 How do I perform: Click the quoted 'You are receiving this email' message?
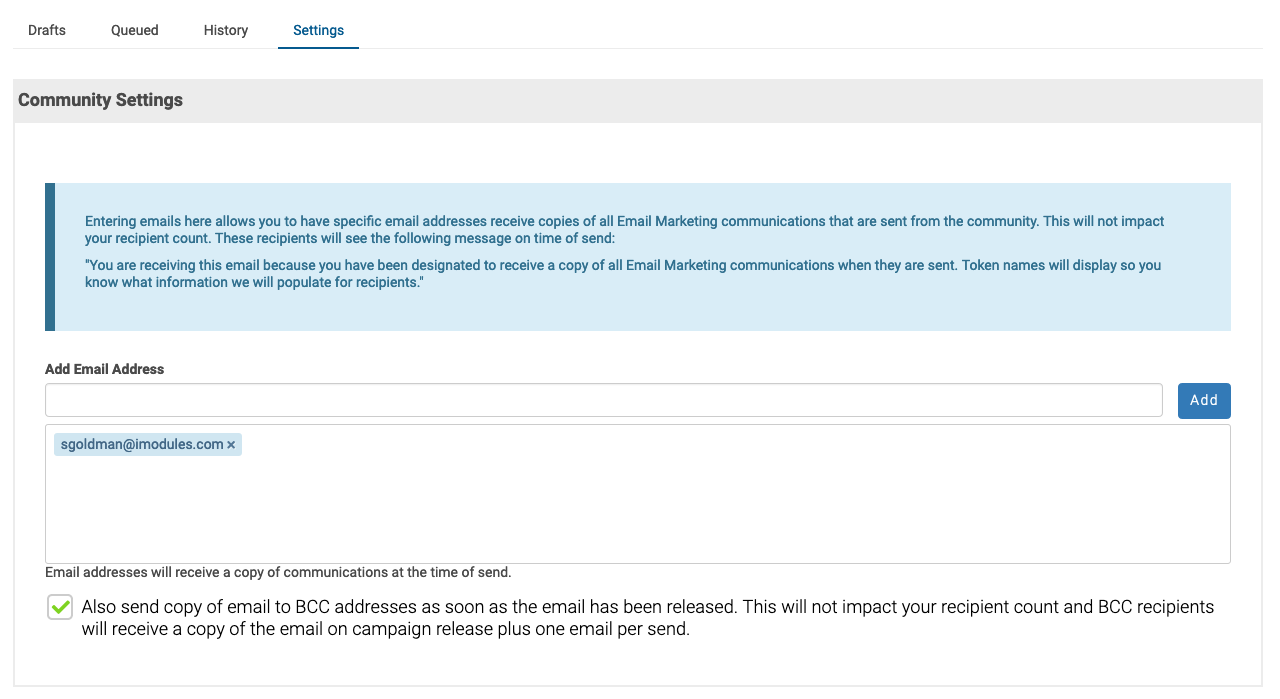(x=623, y=275)
